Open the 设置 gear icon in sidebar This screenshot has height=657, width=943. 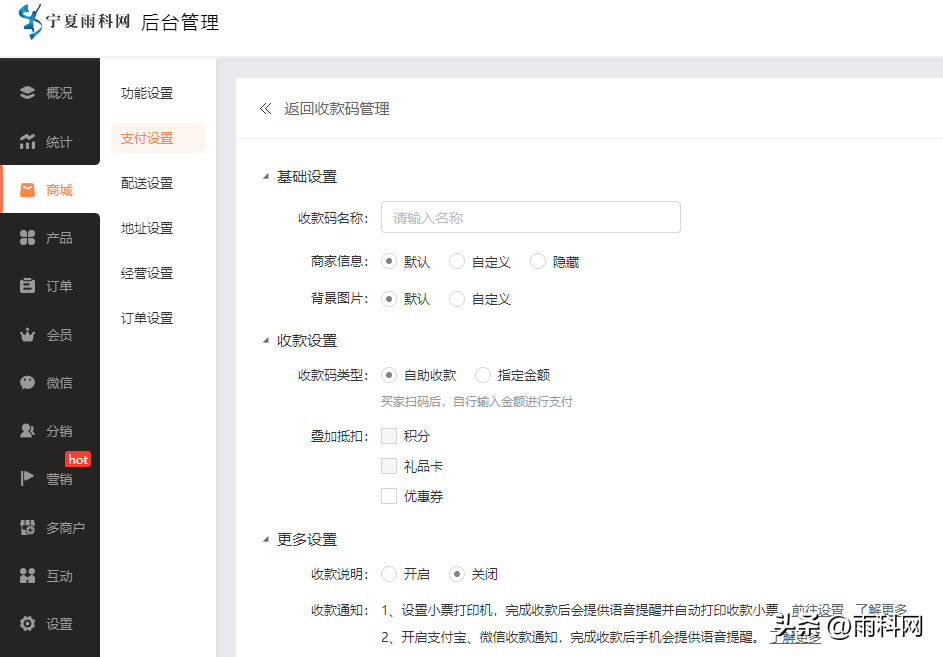pyautogui.click(x=28, y=624)
